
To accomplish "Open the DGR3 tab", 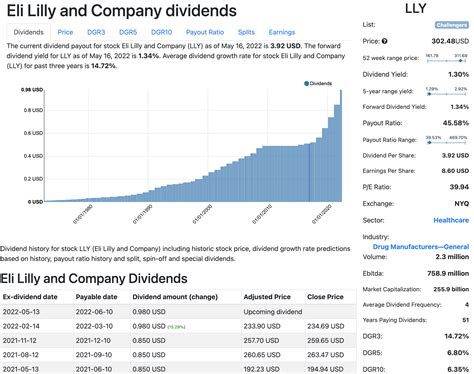I will click(96, 32).
